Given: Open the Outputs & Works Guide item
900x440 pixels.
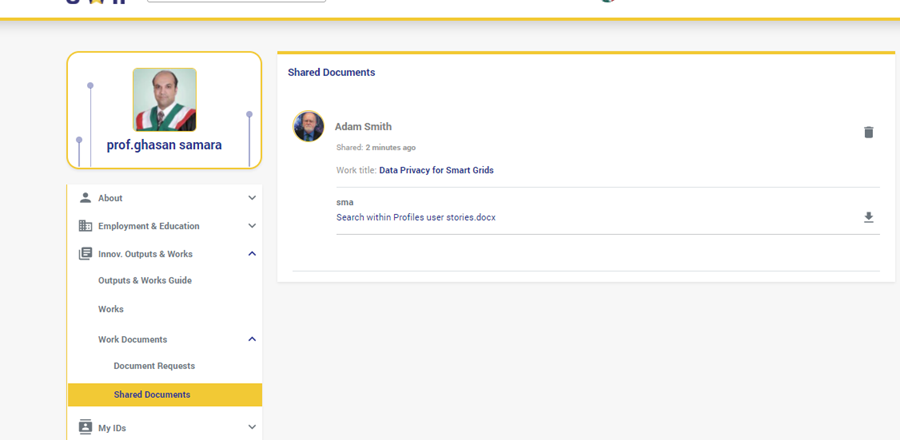Looking at the screenshot, I should click(144, 281).
